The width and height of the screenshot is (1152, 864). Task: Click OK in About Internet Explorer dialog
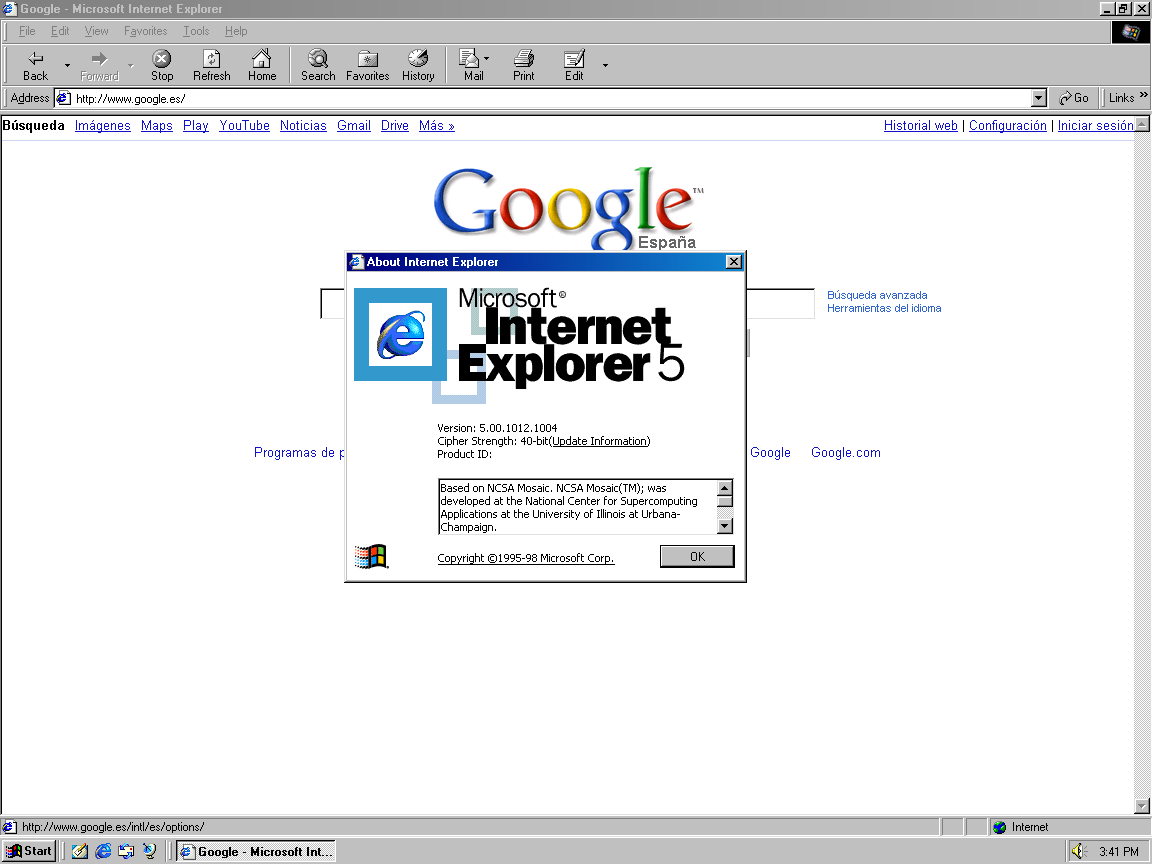697,556
